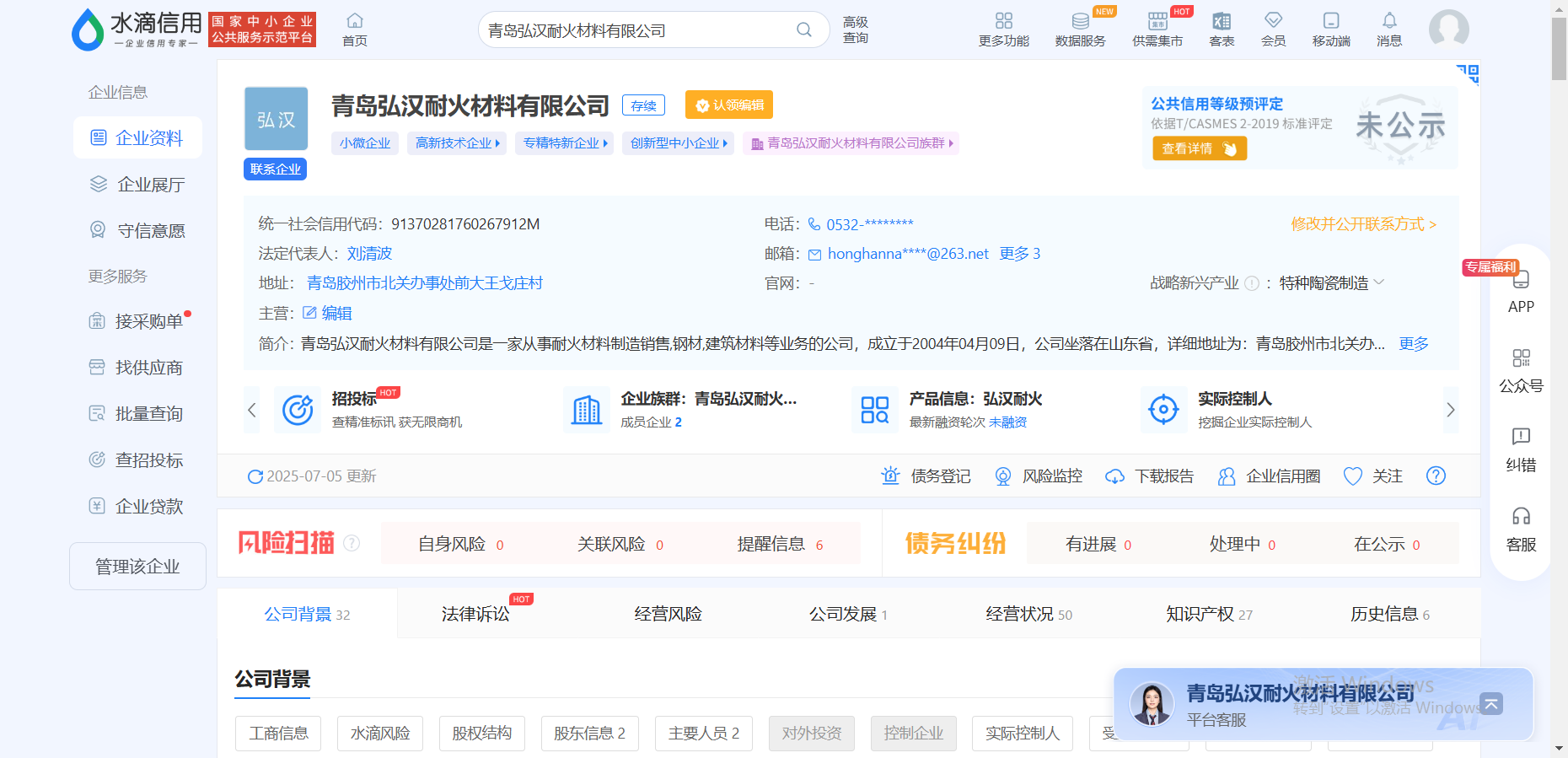Screen dimensions: 1568x758
Task: Toggle follow with the heart icon
Action: pyautogui.click(x=1352, y=476)
